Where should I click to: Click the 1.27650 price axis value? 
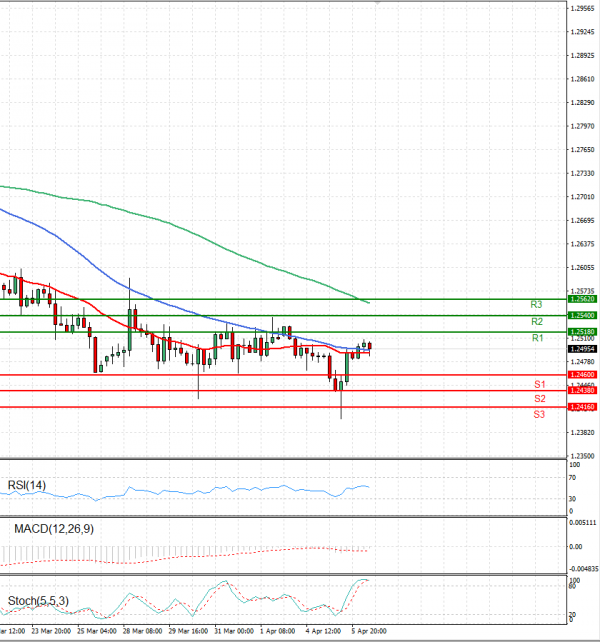pos(582,150)
